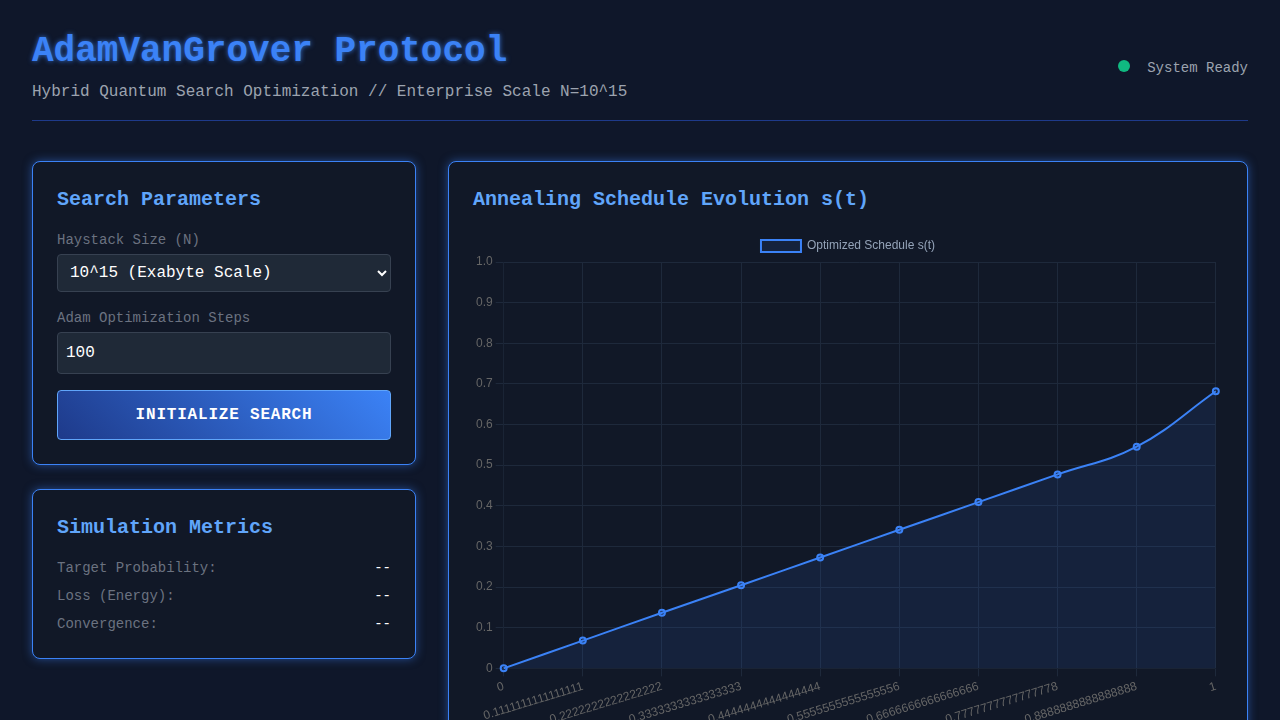1280x720 pixels.
Task: Click the Target Probability metric value
Action: click(382, 568)
